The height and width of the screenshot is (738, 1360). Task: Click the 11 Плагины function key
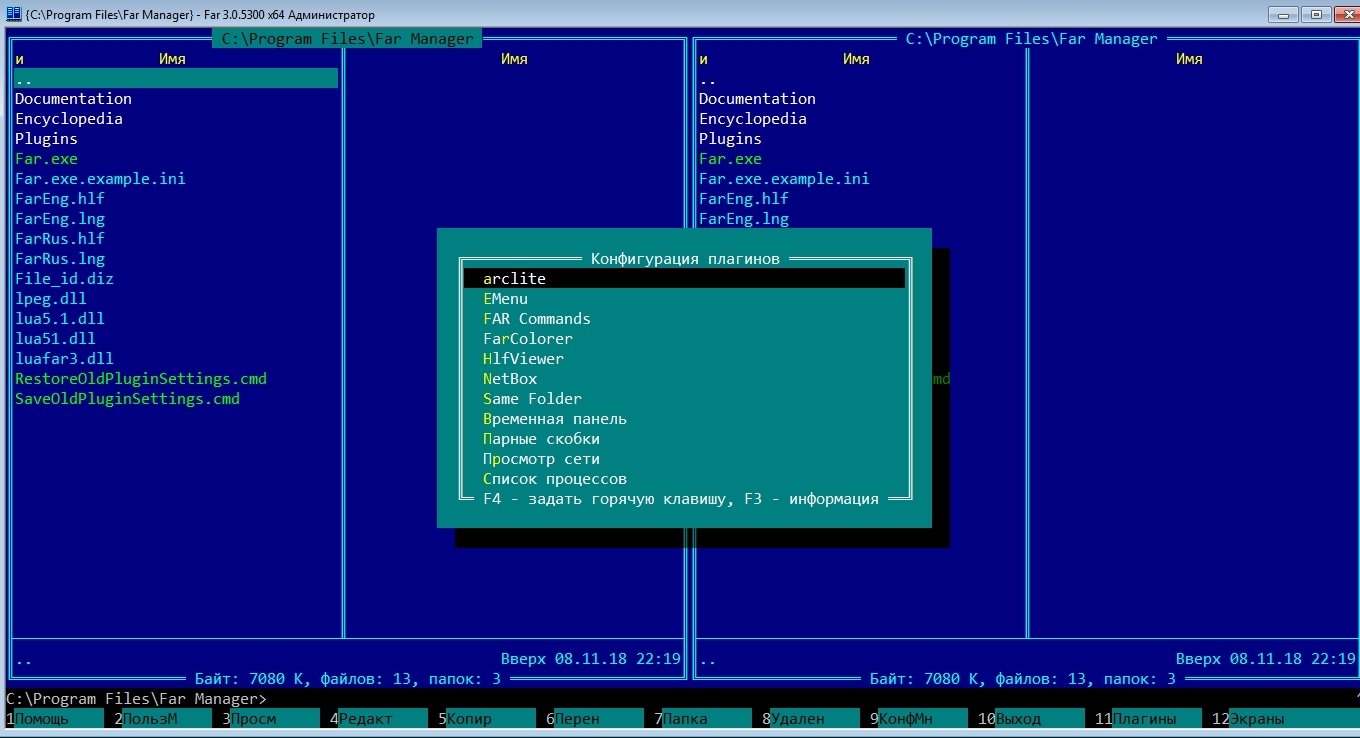pos(1144,719)
